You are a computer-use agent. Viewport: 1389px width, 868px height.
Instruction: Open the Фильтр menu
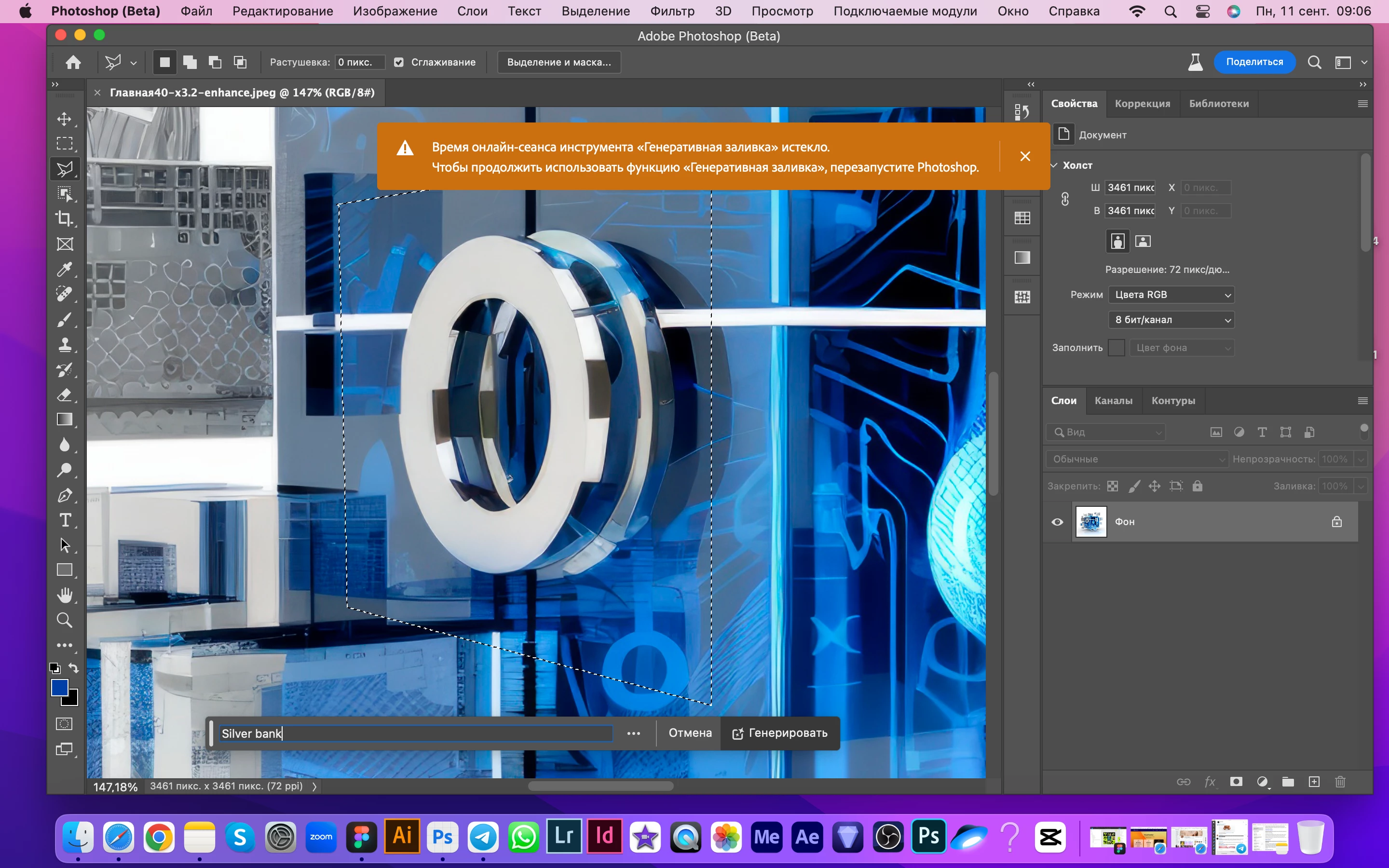coord(672,11)
